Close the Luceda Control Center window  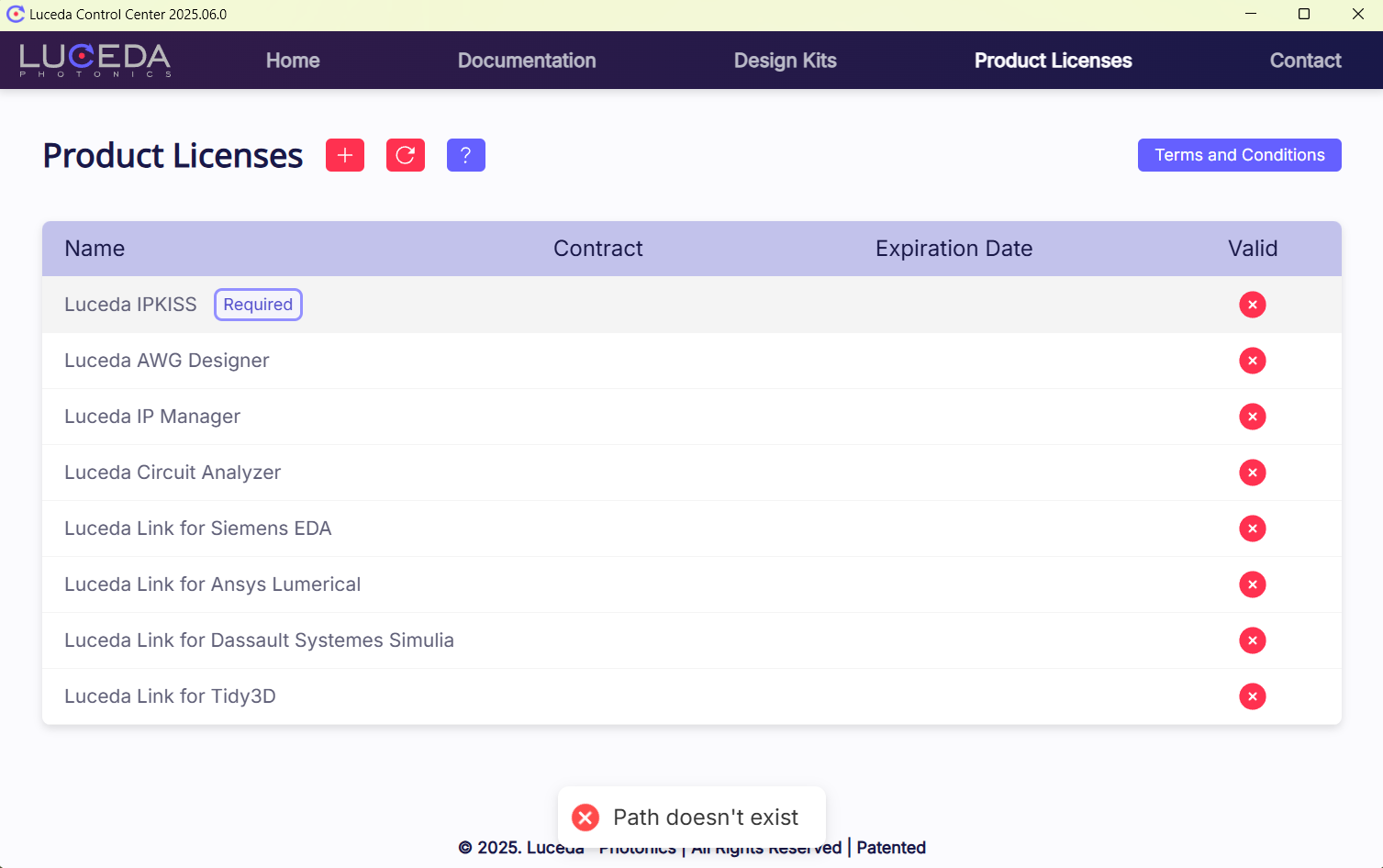point(1358,14)
